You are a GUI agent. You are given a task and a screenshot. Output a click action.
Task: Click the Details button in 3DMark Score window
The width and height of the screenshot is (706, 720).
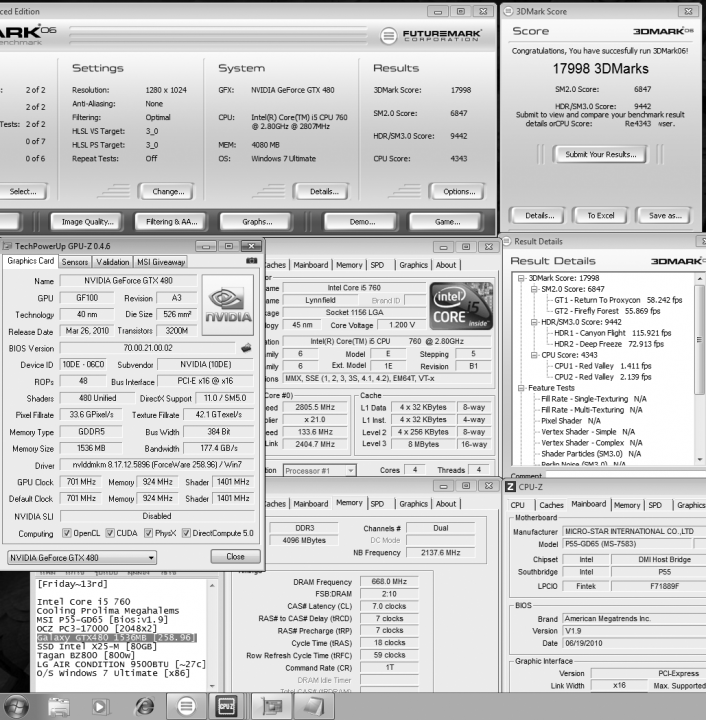click(539, 215)
